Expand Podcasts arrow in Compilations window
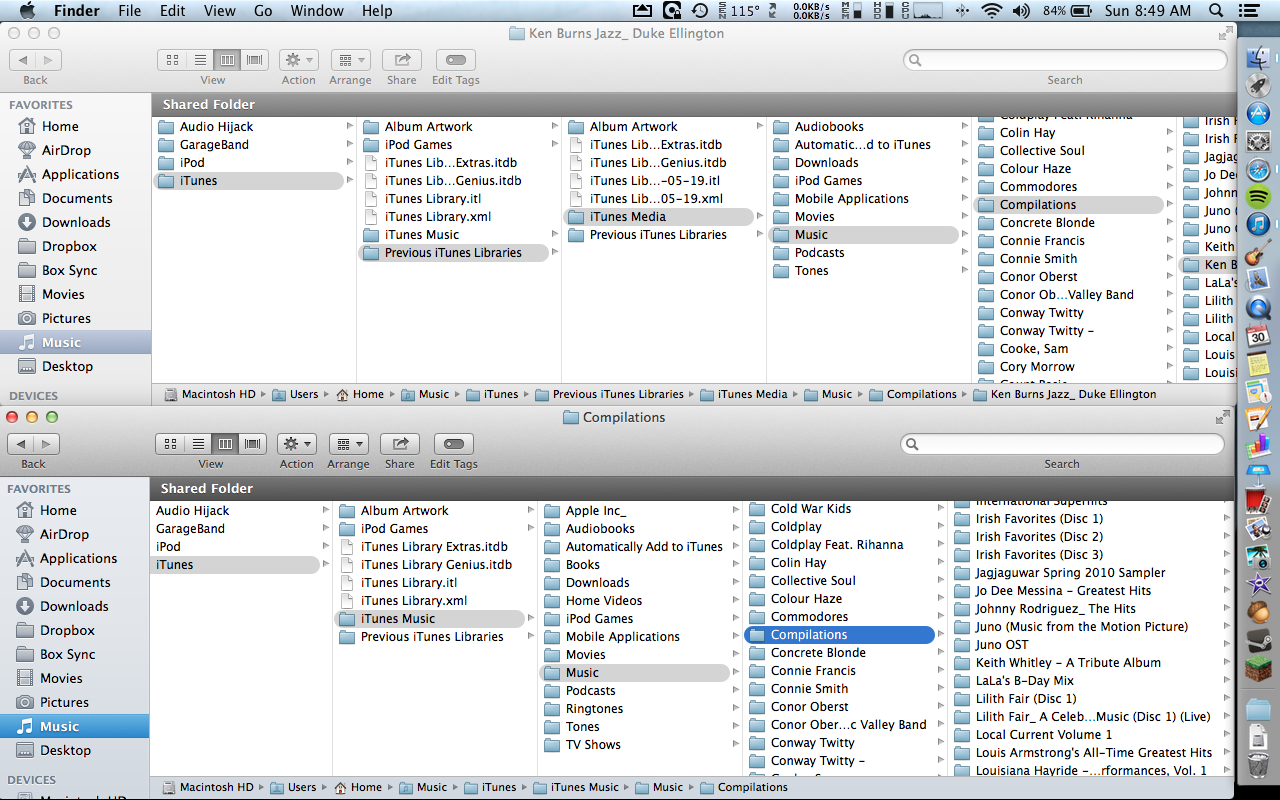This screenshot has height=800, width=1280. (736, 691)
